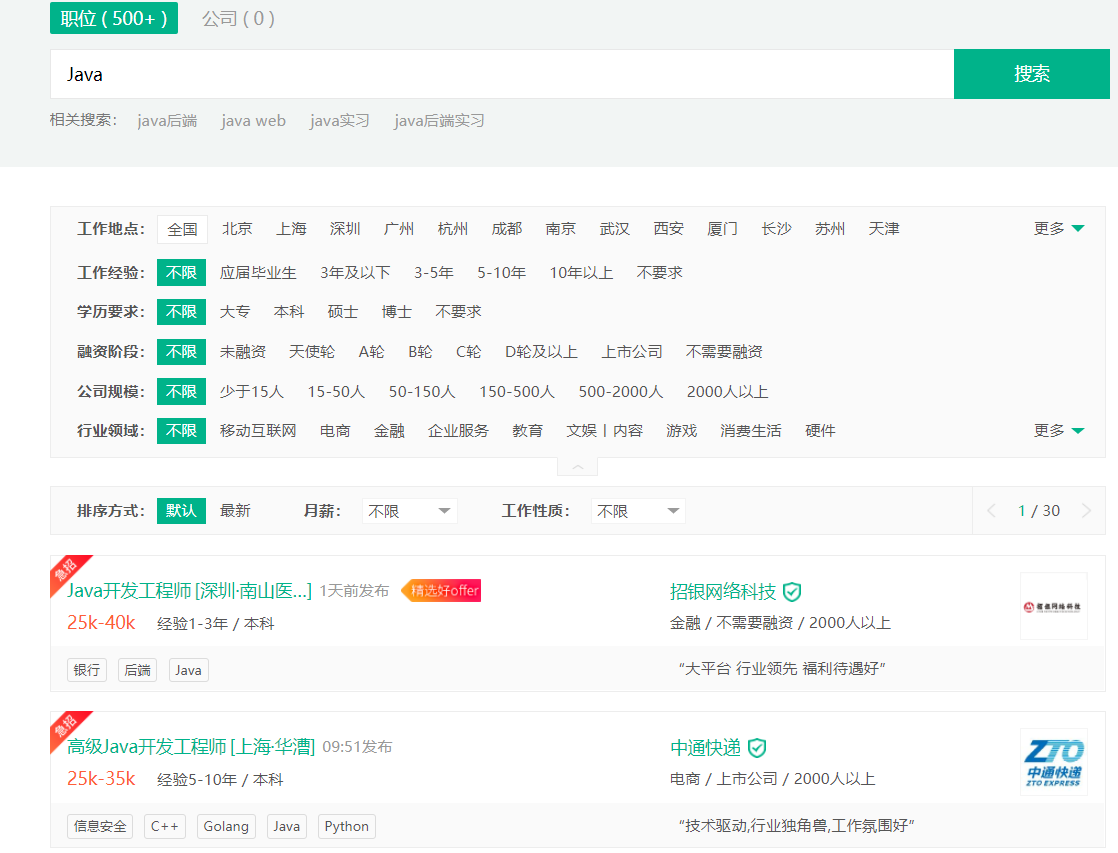
Task: Click the C++ tag on second job
Action: point(165,827)
